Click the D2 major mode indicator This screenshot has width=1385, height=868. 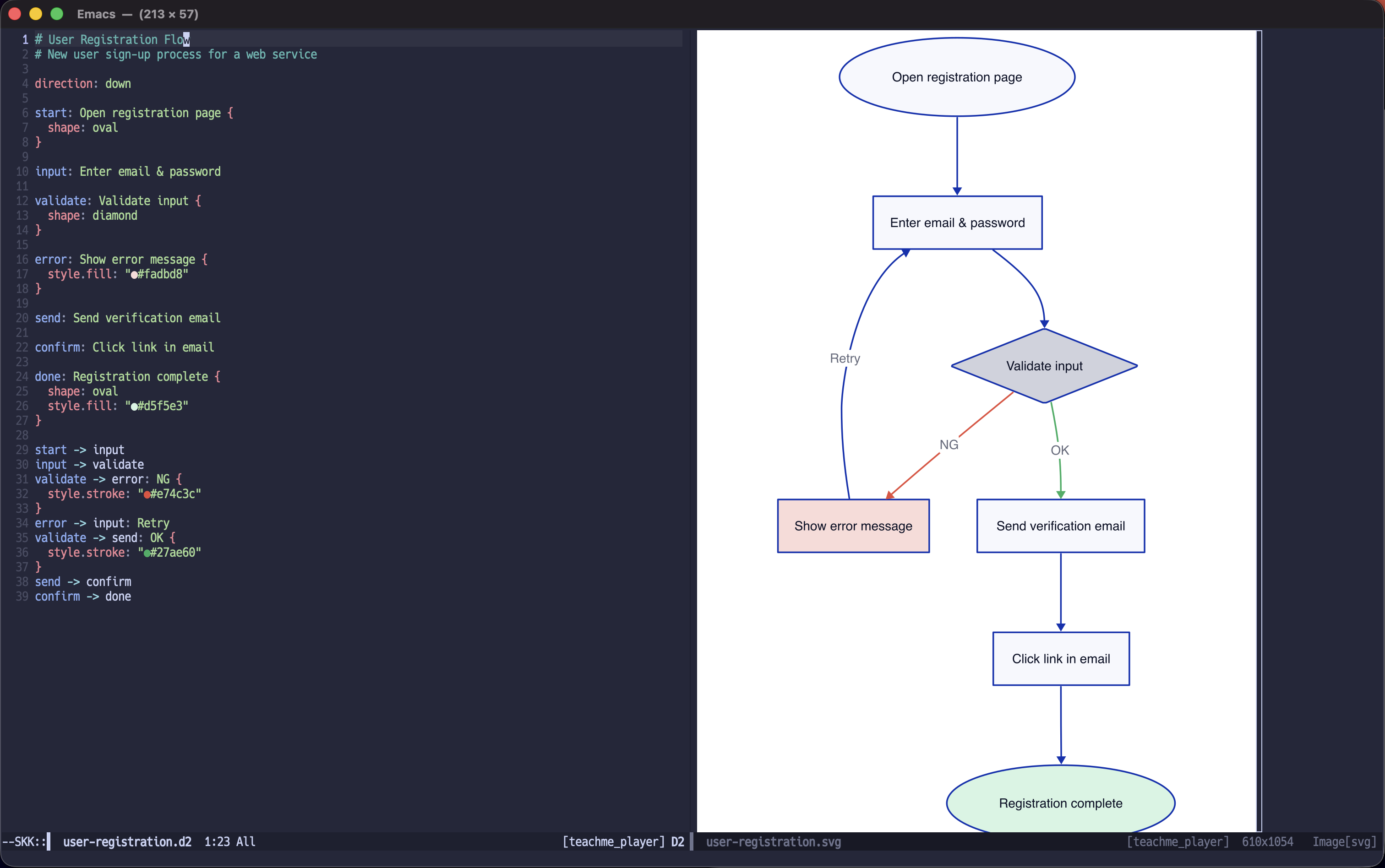pos(677,841)
